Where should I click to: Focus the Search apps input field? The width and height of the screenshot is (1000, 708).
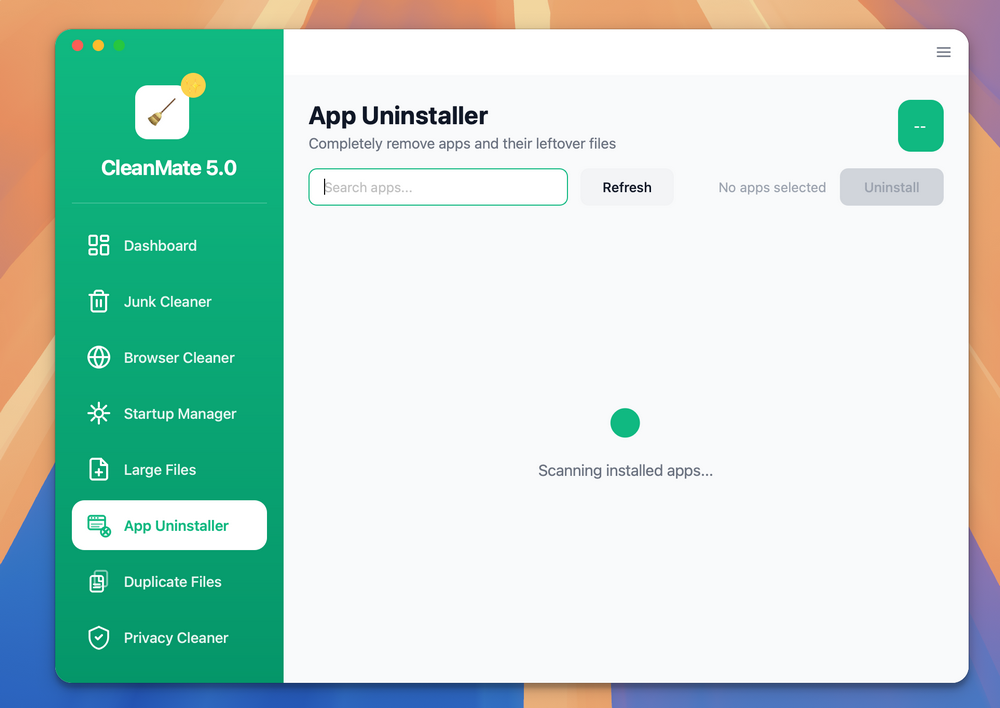438,187
